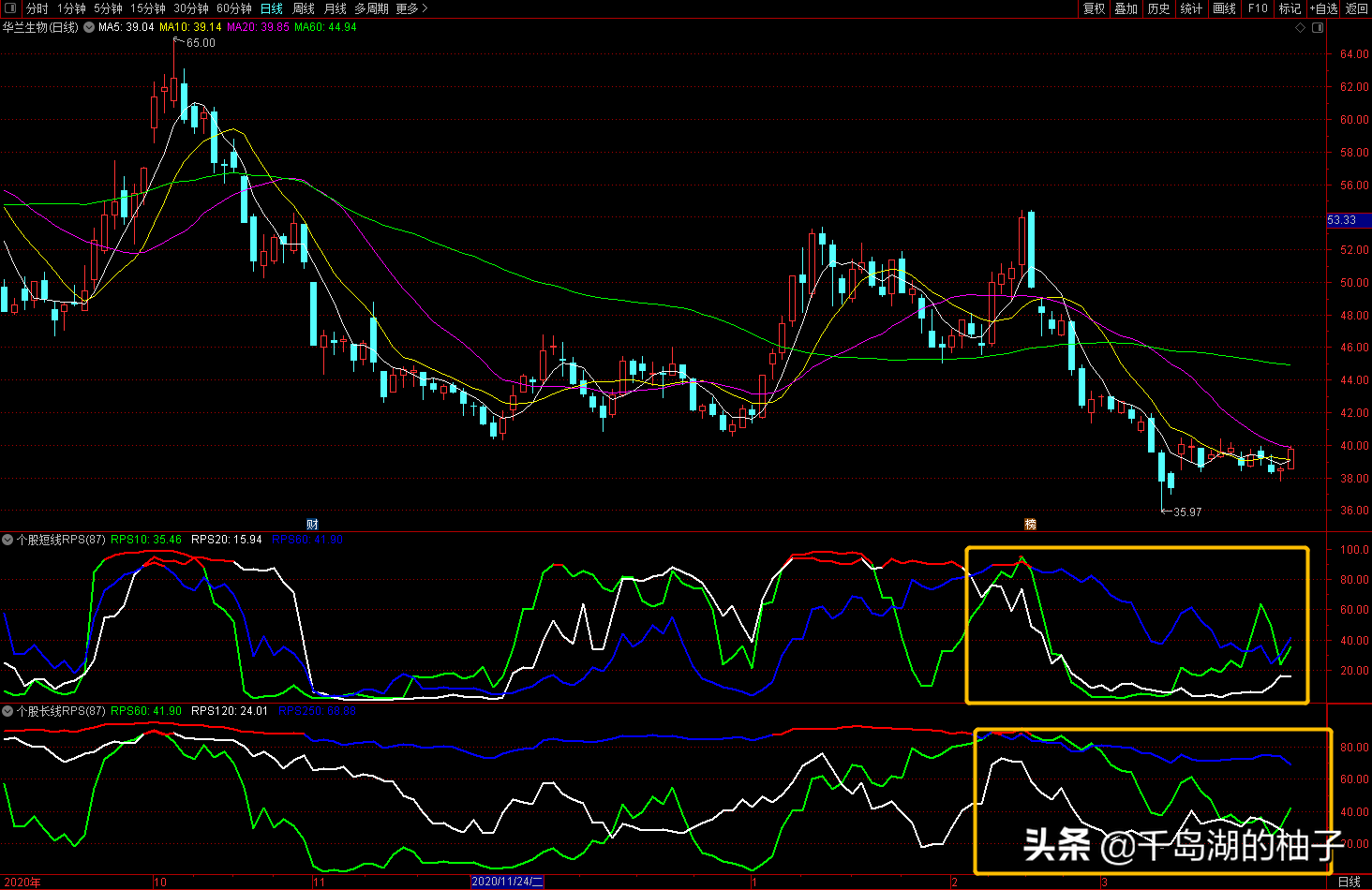Open dropdown next to 华兰生物(日线) title
Image resolution: width=1372 pixels, height=890 pixels.
pos(89,28)
